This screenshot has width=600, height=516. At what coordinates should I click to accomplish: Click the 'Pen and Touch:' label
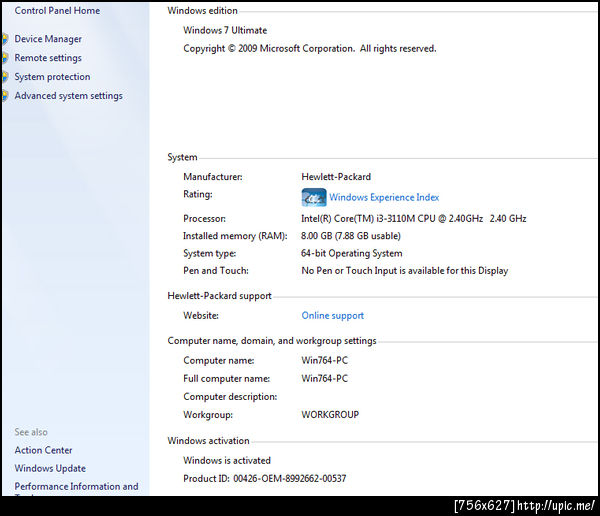tap(216, 271)
